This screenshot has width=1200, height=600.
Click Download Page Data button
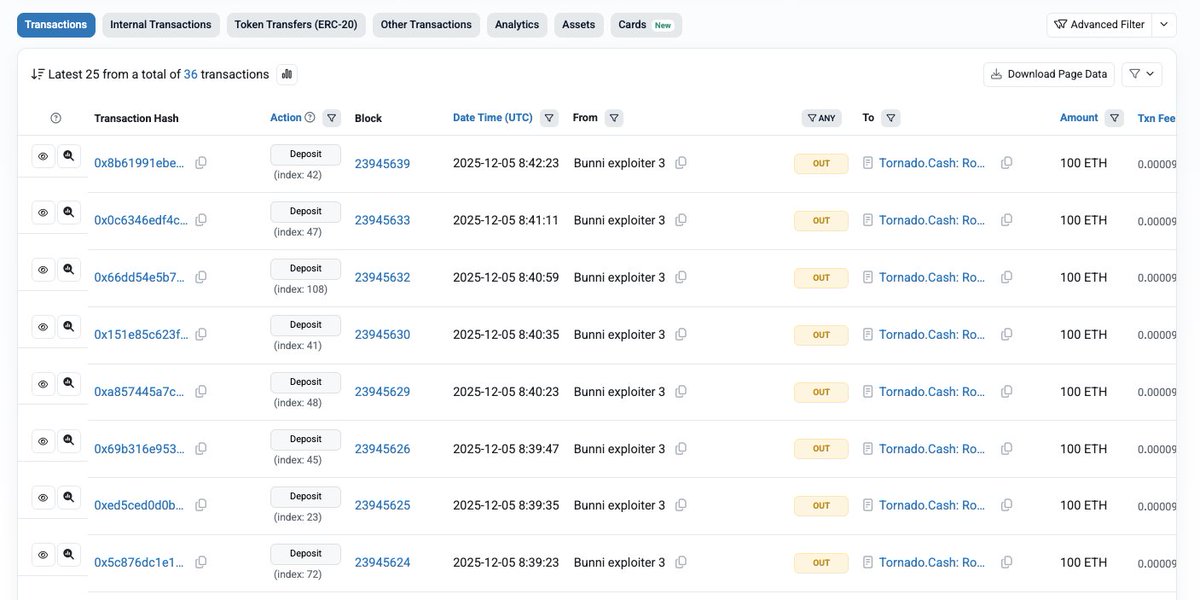point(1049,74)
